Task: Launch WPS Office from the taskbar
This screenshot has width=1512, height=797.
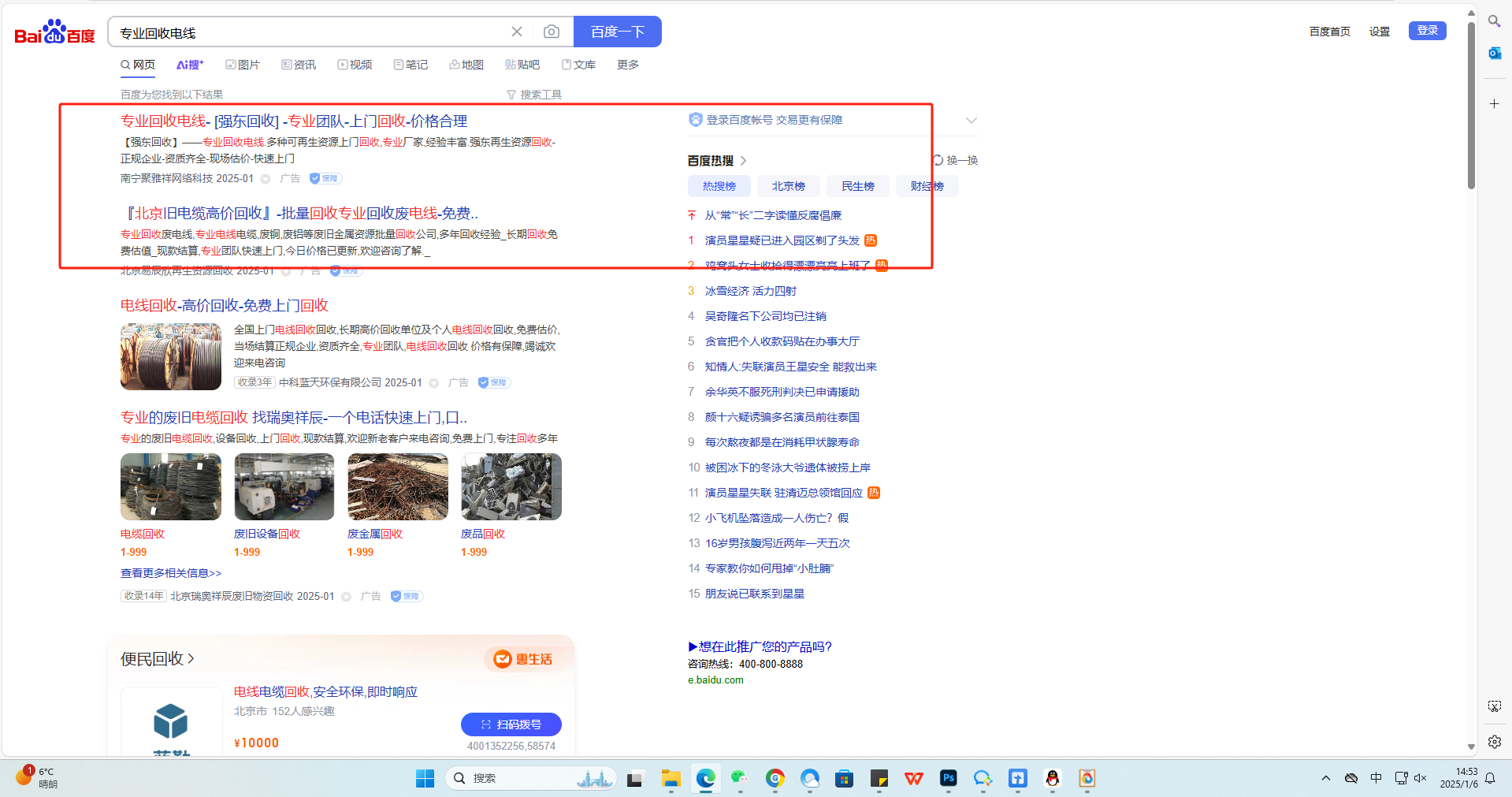Action: [913, 778]
